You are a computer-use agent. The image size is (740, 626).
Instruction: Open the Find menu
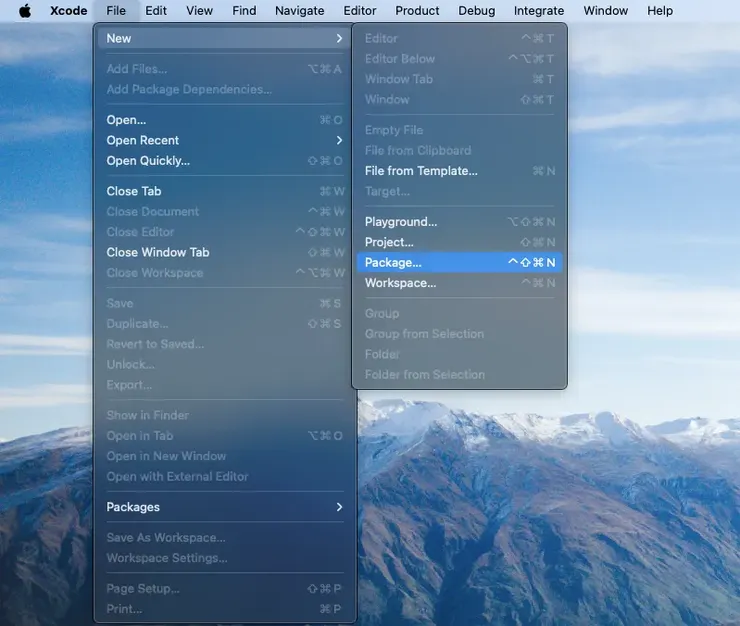[x=244, y=10]
